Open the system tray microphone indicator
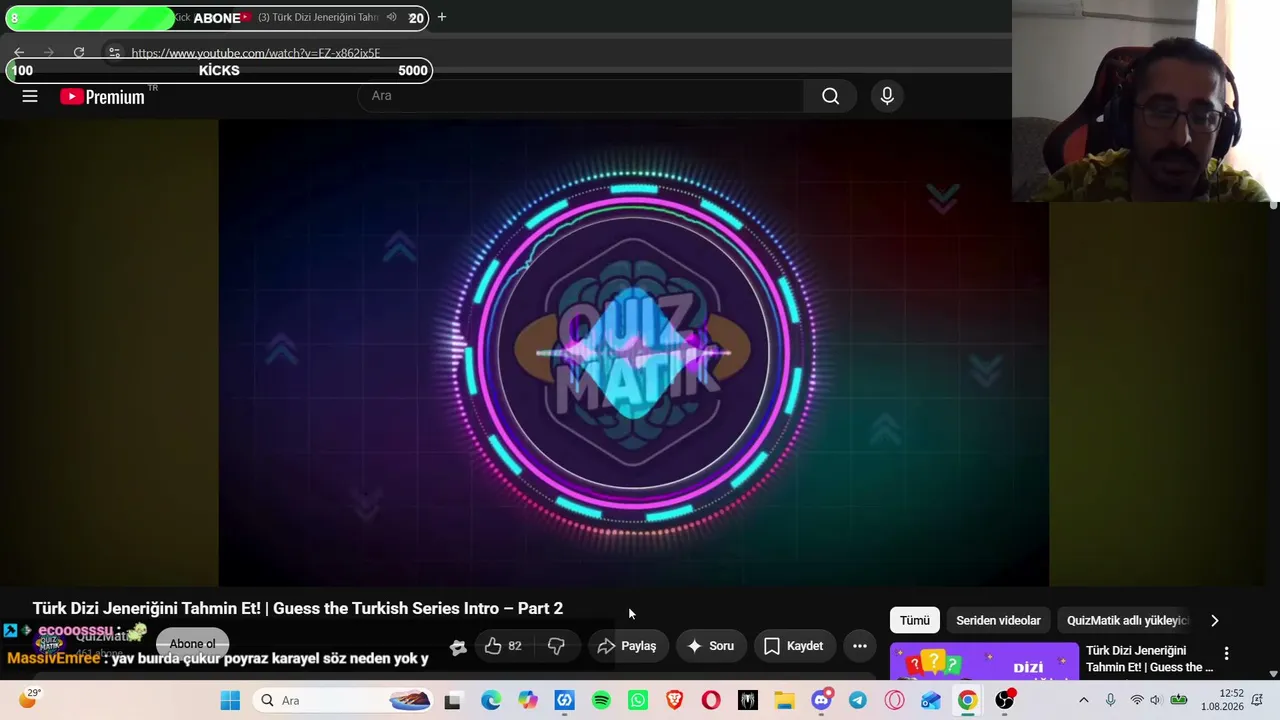This screenshot has width=1280, height=720. click(1110, 700)
